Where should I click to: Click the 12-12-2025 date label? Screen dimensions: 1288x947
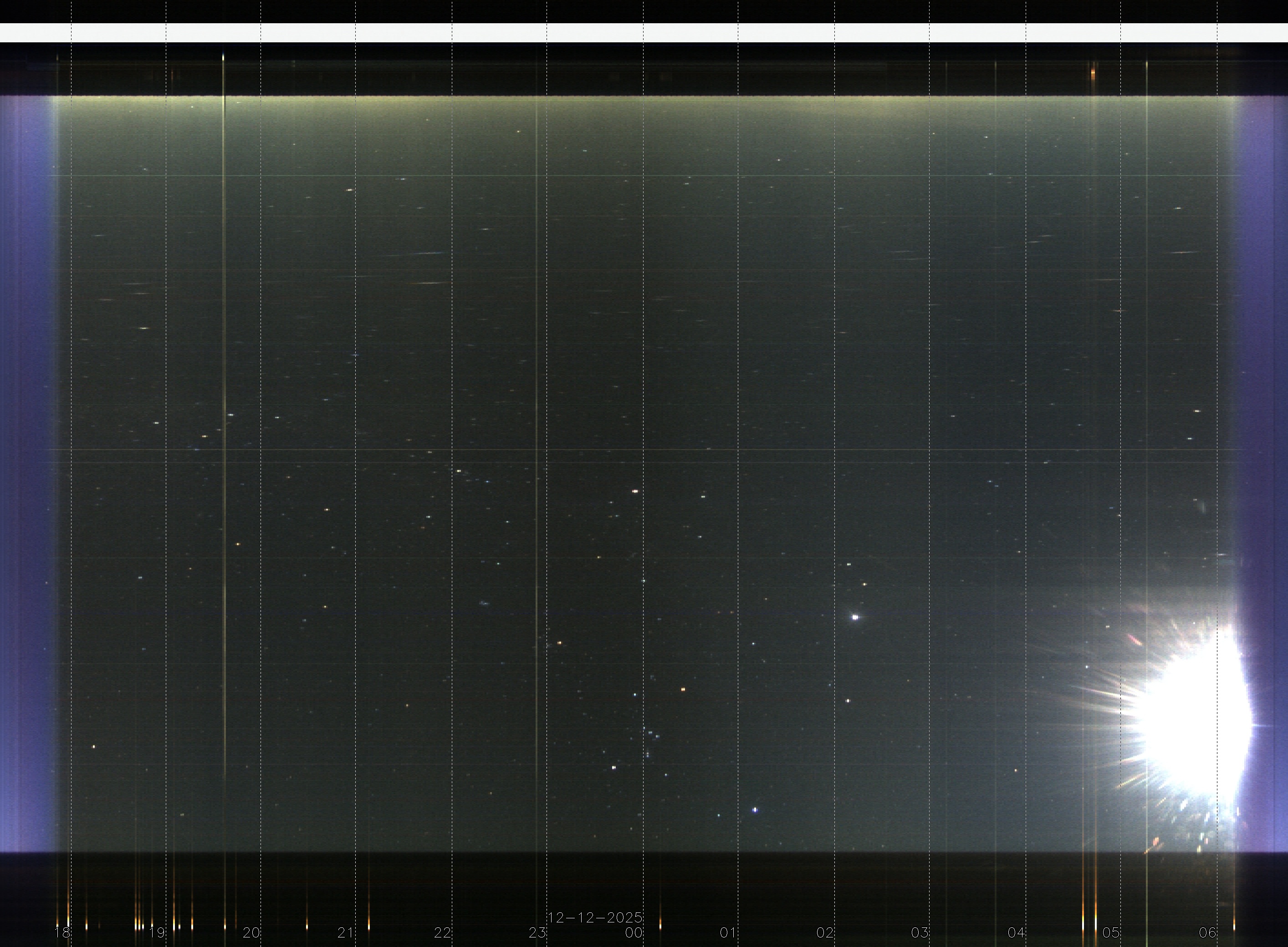click(x=595, y=918)
